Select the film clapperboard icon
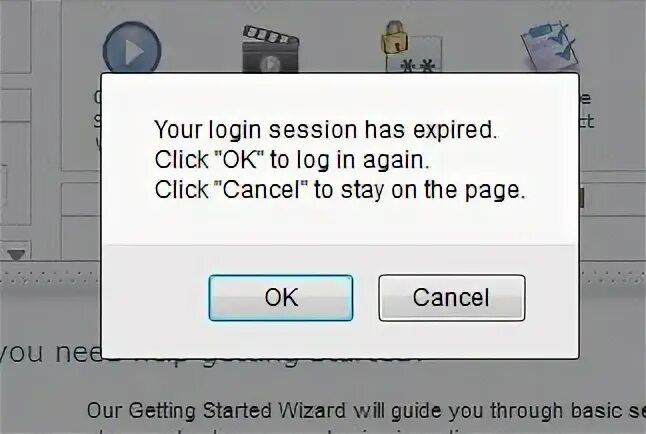The height and width of the screenshot is (434, 646). [270, 49]
